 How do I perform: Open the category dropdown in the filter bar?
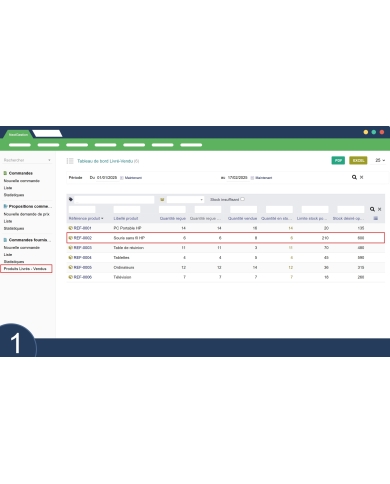pyautogui.click(x=185, y=199)
